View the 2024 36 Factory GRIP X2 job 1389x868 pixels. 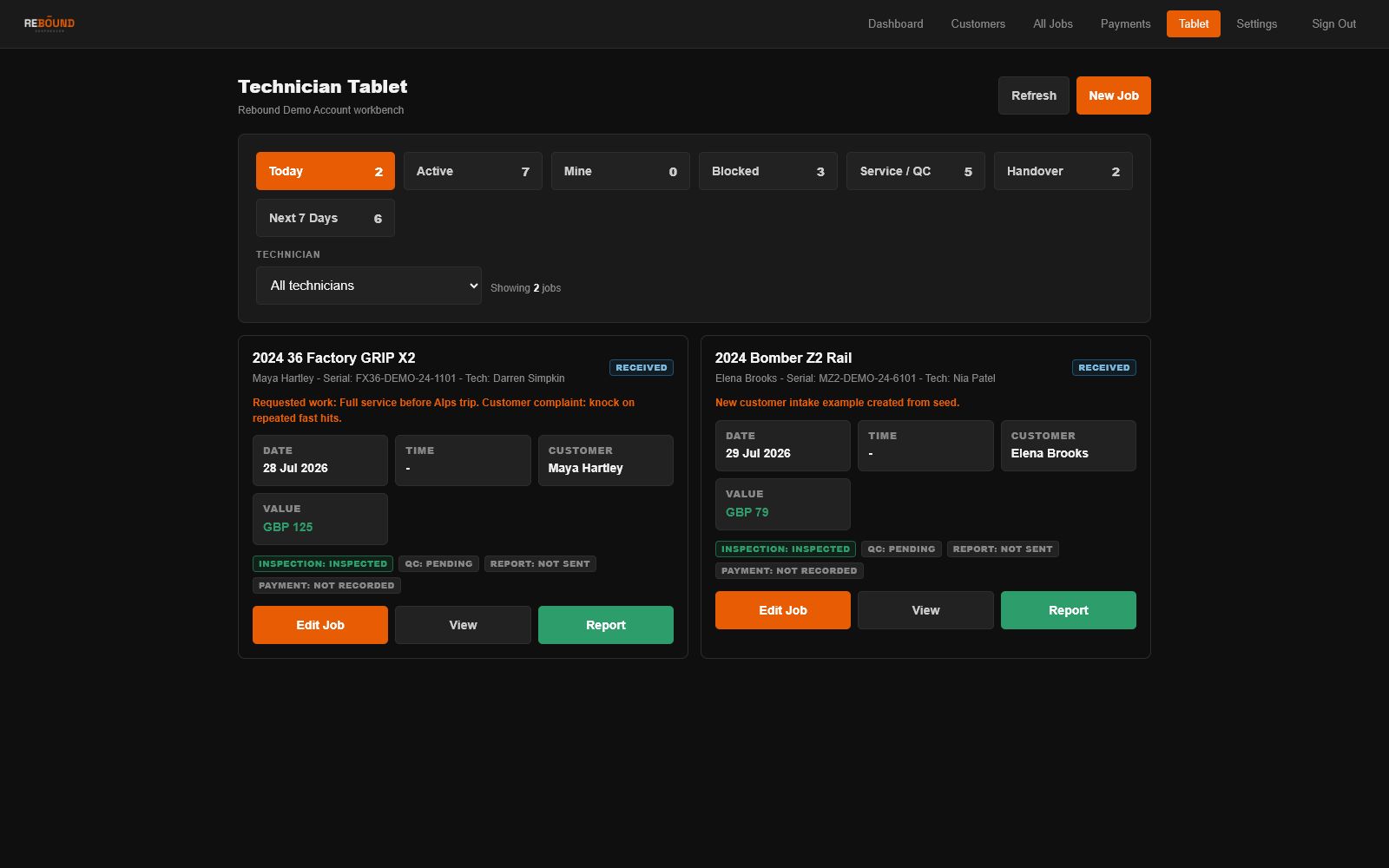coord(463,625)
